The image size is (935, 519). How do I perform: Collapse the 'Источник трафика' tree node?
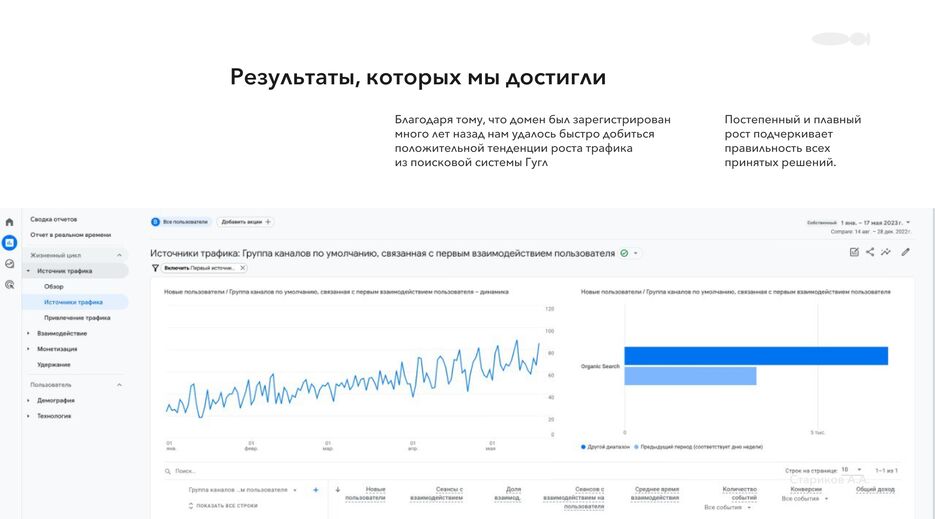[x=28, y=271]
